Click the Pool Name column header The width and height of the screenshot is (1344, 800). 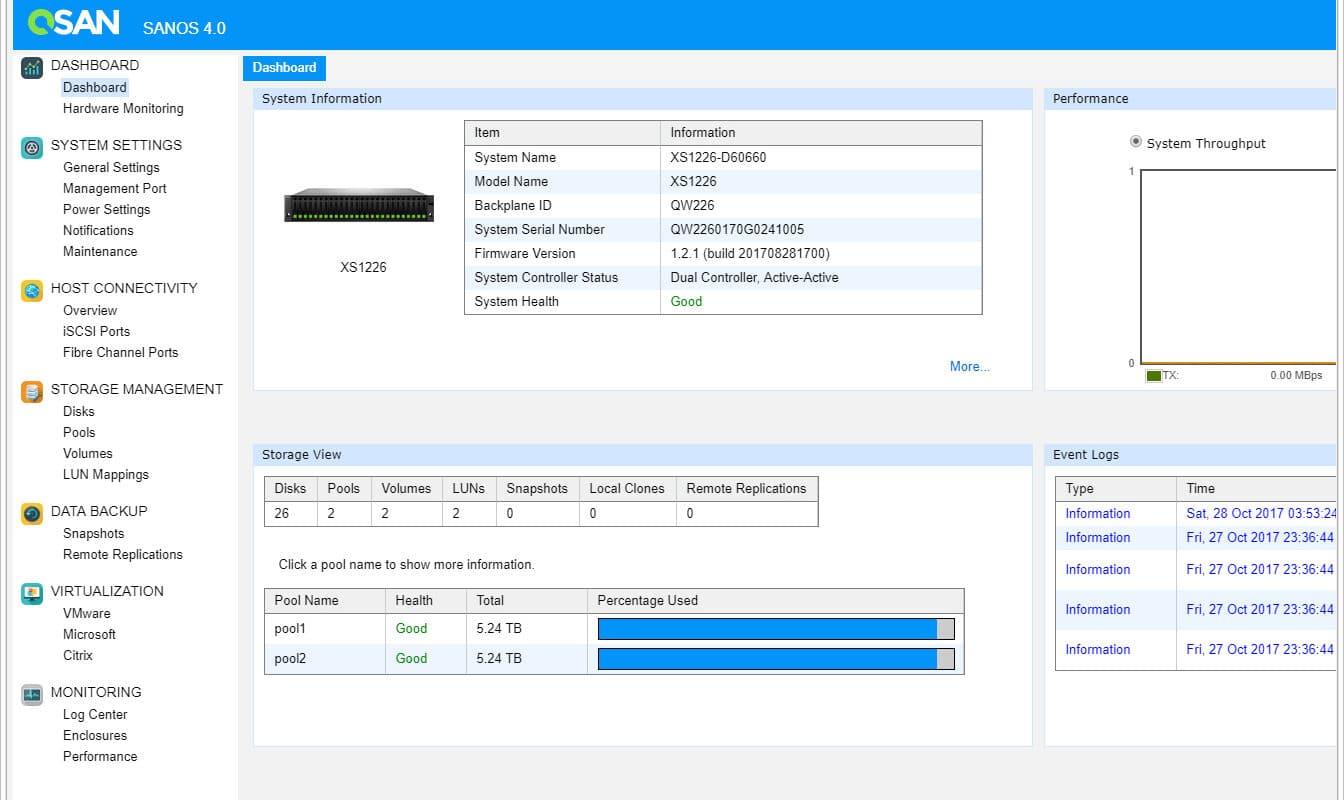click(325, 600)
